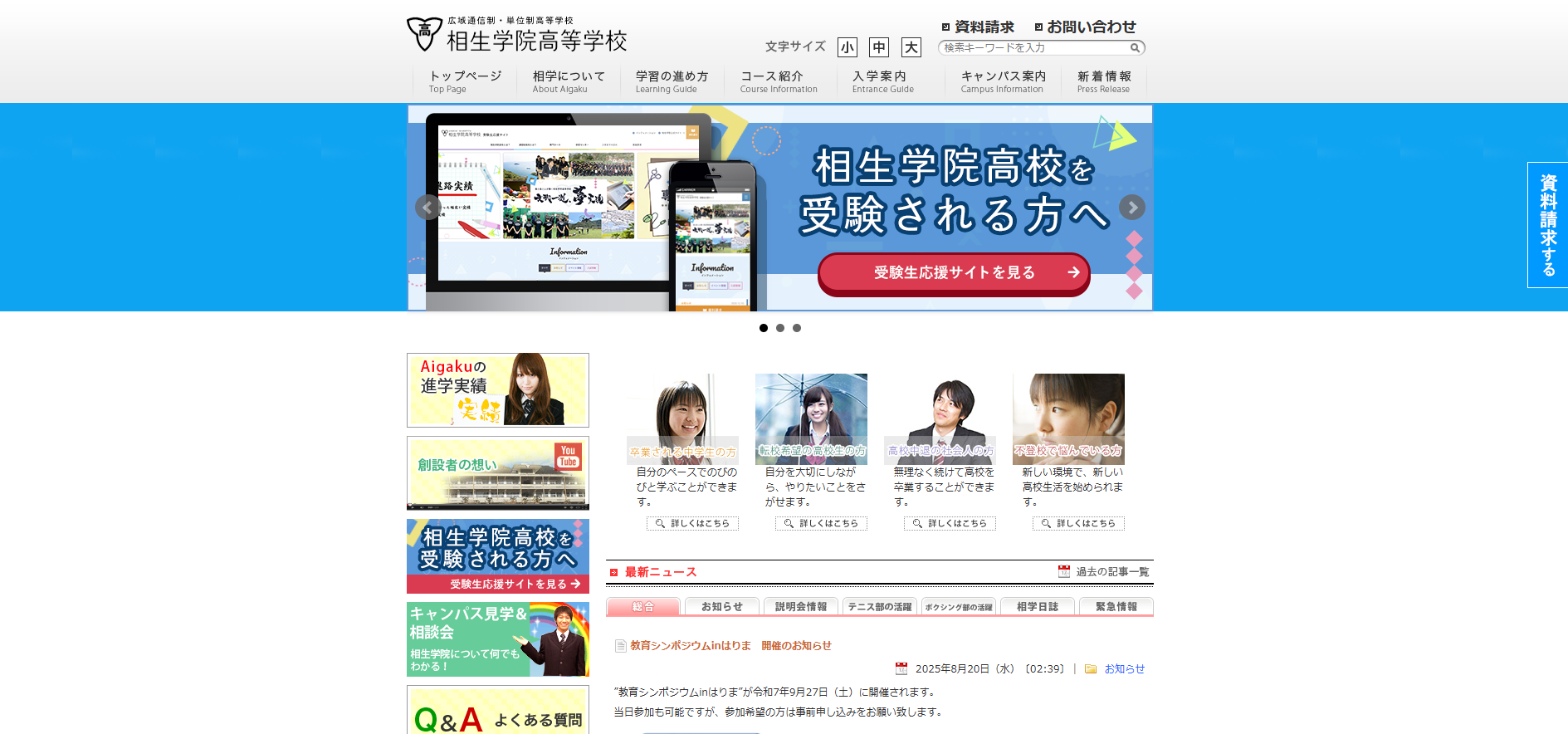Show previous carousel slide arrow
The image size is (1568, 734).
(427, 208)
